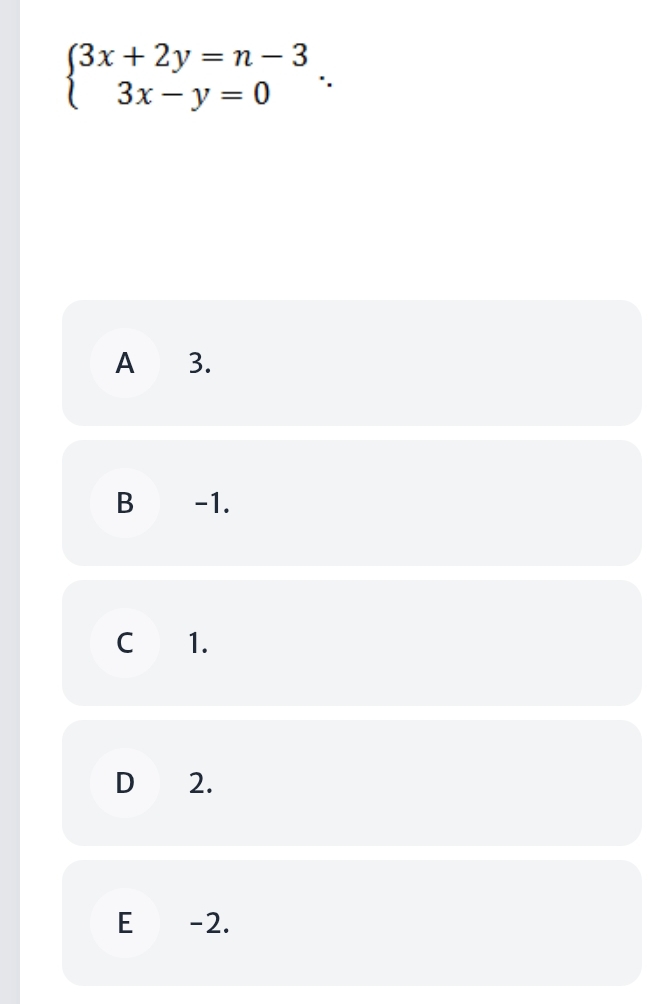Click the answer text "3."

pyautogui.click(x=200, y=363)
